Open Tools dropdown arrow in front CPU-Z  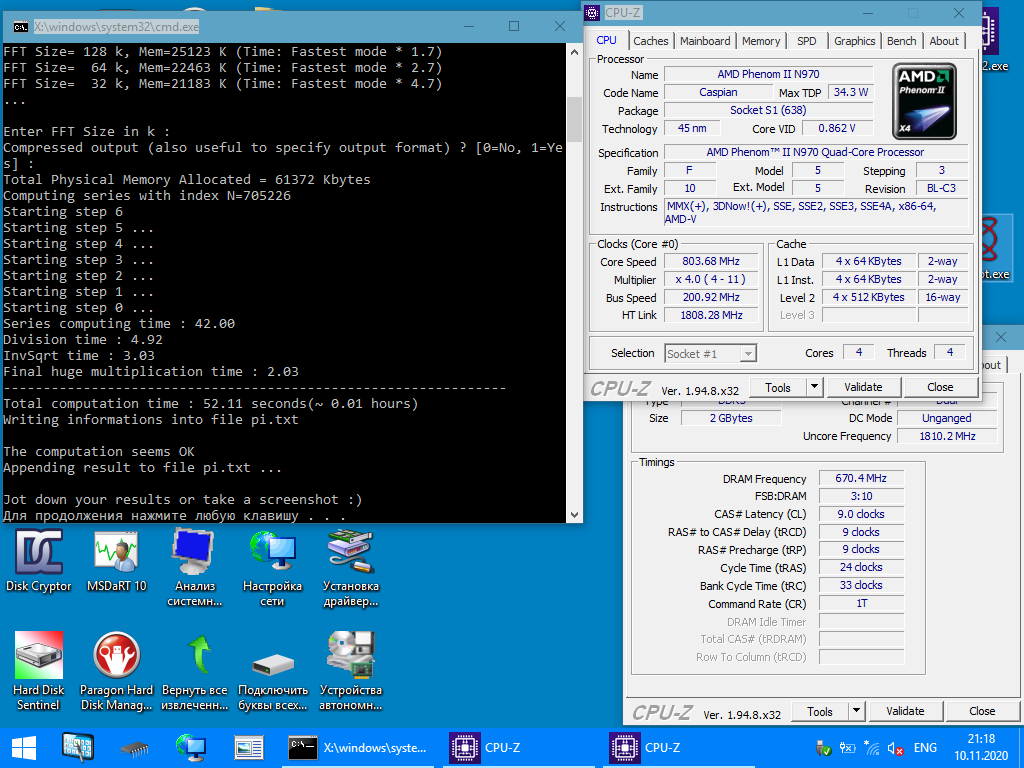(814, 387)
